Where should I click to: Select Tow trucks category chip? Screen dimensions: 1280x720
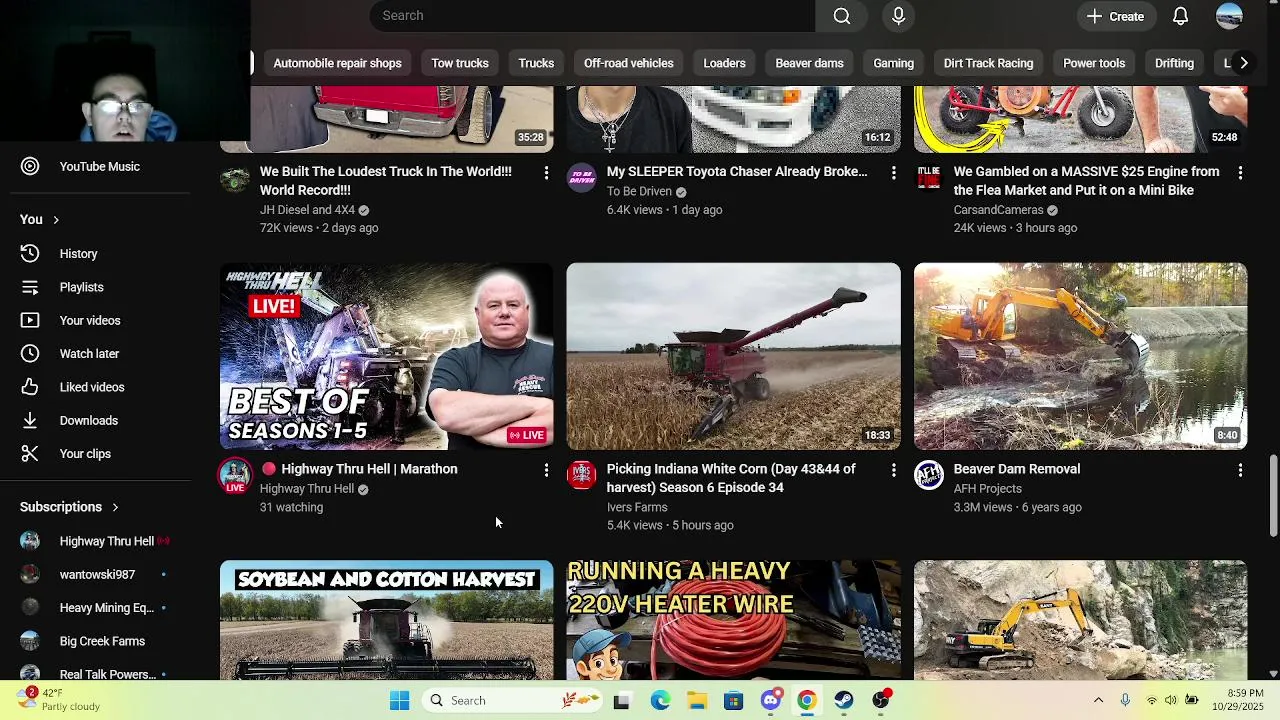click(x=460, y=63)
